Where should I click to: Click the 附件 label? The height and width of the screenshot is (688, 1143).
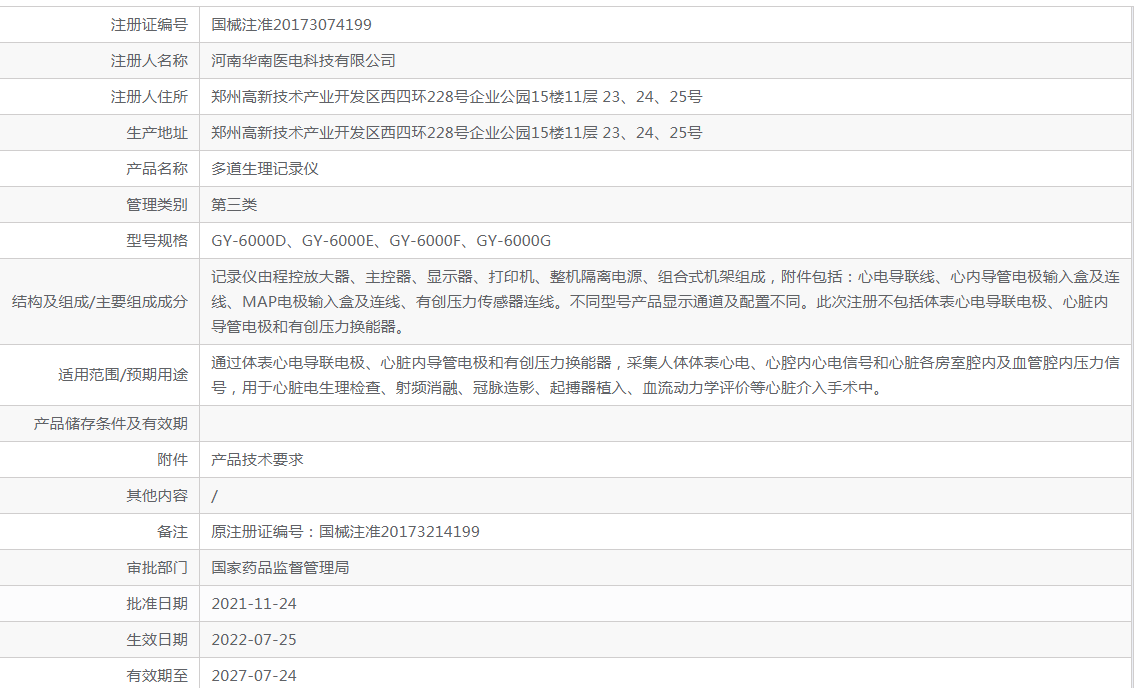click(172, 460)
